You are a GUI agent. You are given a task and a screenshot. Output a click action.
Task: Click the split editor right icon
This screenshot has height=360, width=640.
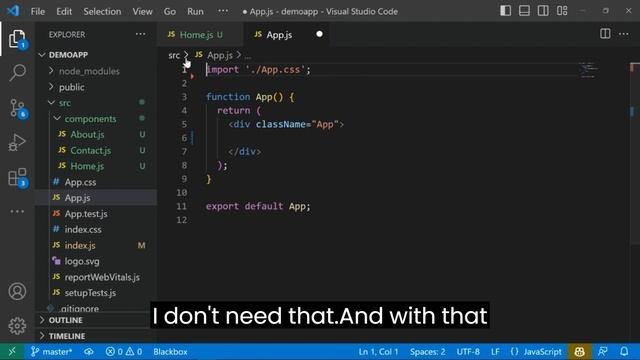point(605,34)
